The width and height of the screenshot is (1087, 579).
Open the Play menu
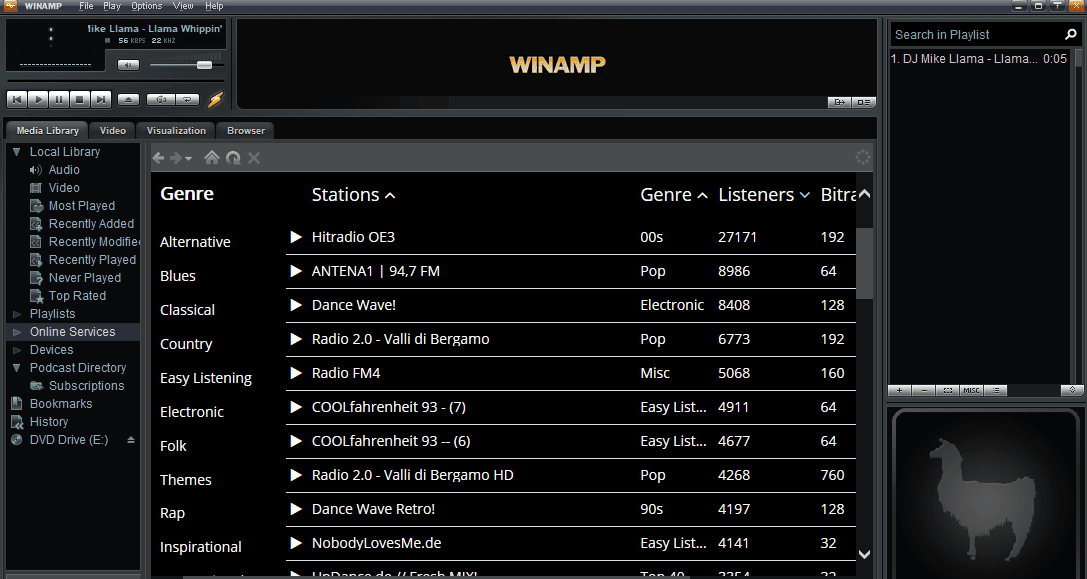112,6
